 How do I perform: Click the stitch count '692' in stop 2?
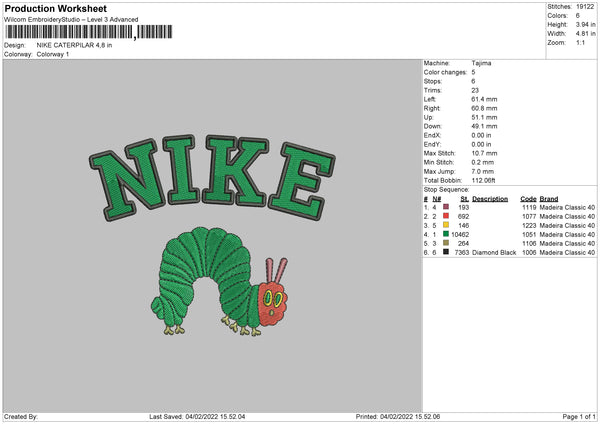[x=463, y=217]
